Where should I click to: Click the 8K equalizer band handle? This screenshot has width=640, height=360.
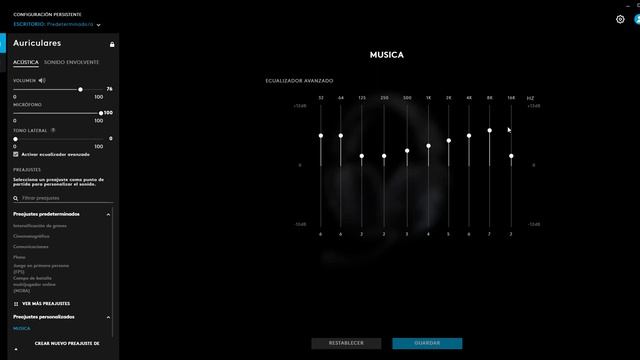pyautogui.click(x=490, y=130)
